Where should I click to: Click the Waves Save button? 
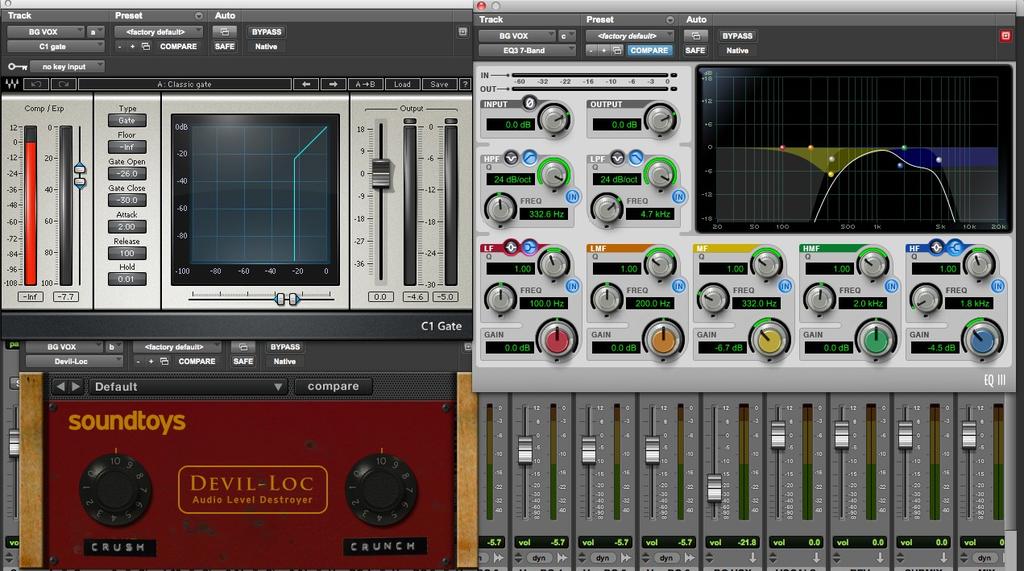pos(440,84)
